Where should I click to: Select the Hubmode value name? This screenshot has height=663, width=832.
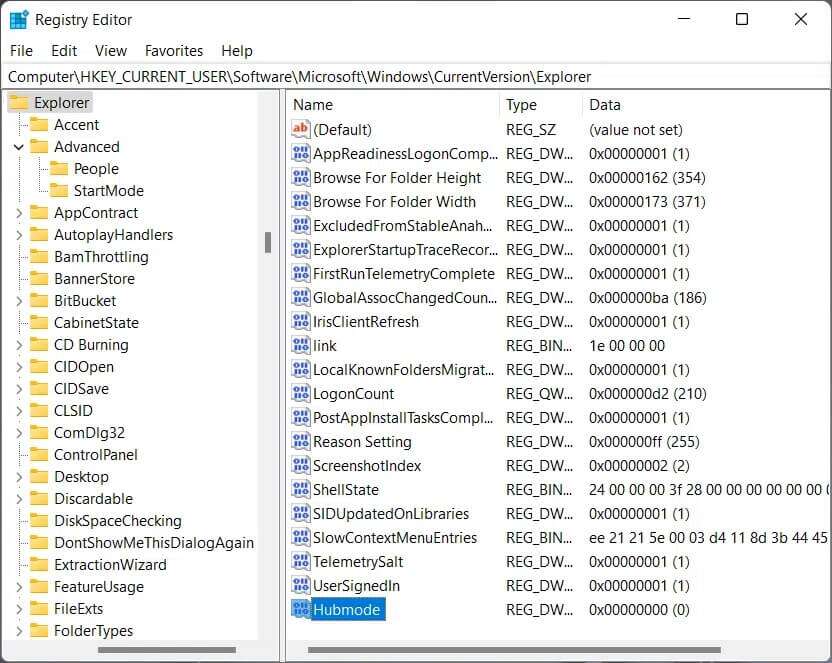click(347, 609)
